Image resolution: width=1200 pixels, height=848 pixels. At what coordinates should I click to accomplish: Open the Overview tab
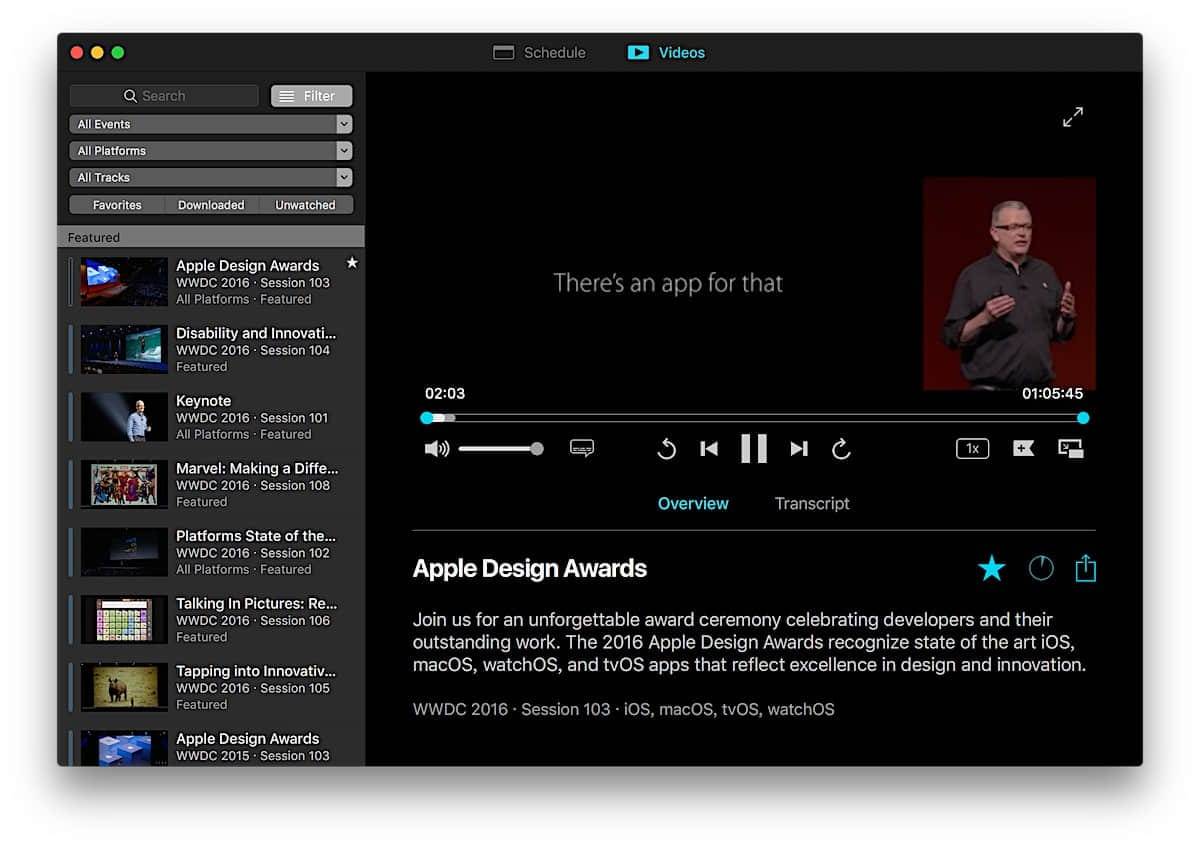693,503
